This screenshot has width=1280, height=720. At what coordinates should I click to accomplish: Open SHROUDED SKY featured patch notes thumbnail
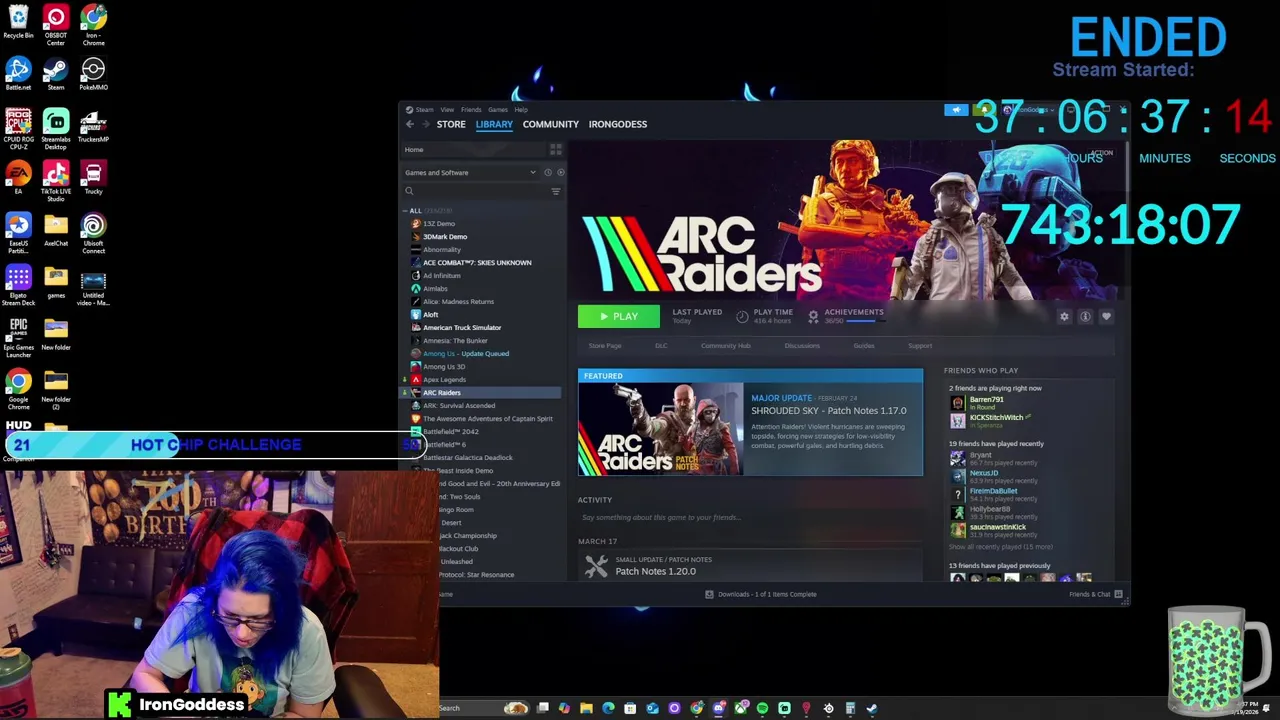click(x=661, y=430)
